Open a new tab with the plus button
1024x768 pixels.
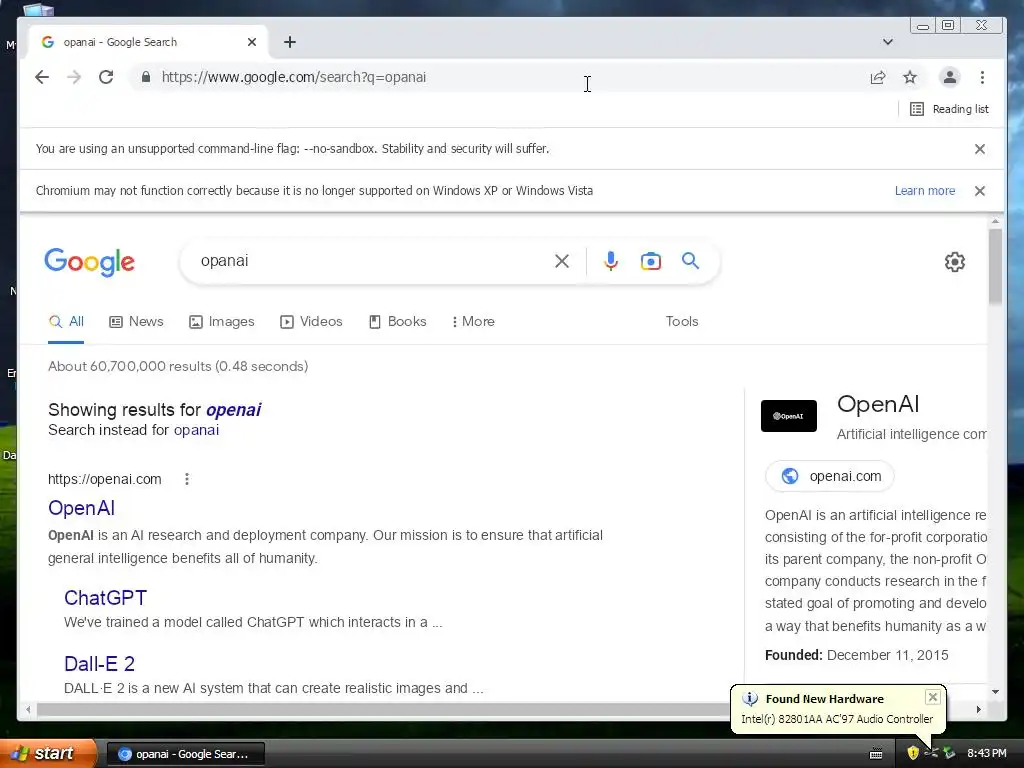click(290, 42)
